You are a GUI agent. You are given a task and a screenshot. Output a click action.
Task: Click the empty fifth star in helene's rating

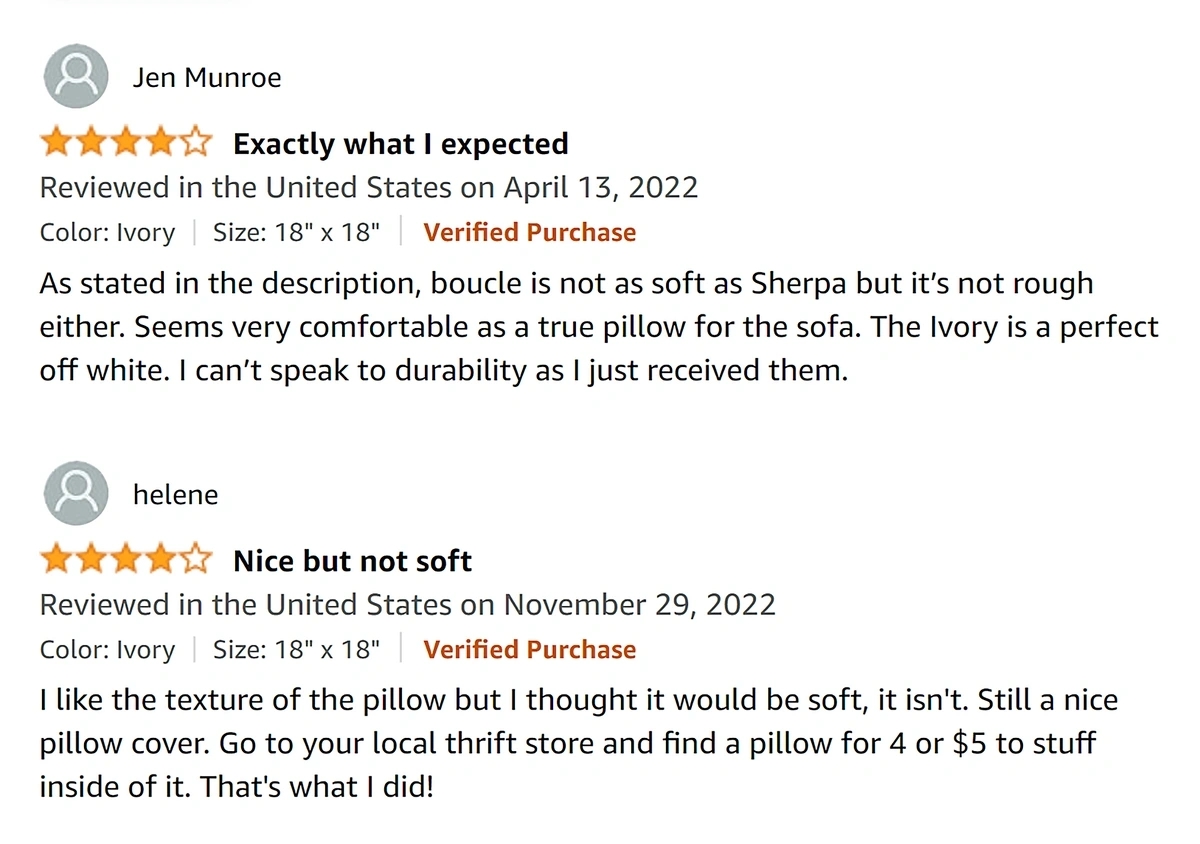point(197,561)
